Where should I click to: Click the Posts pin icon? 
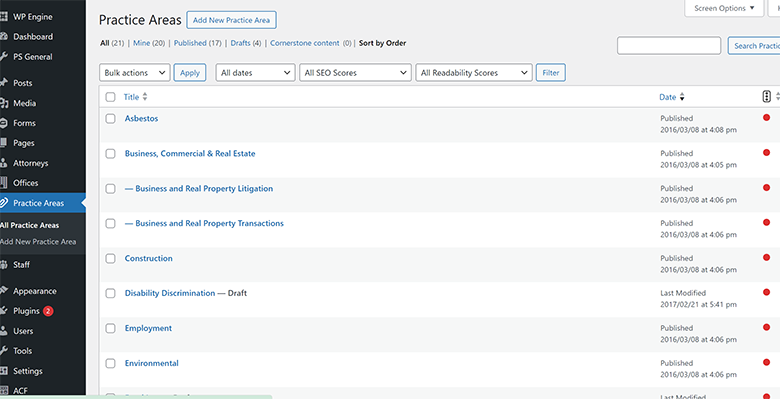[3, 83]
